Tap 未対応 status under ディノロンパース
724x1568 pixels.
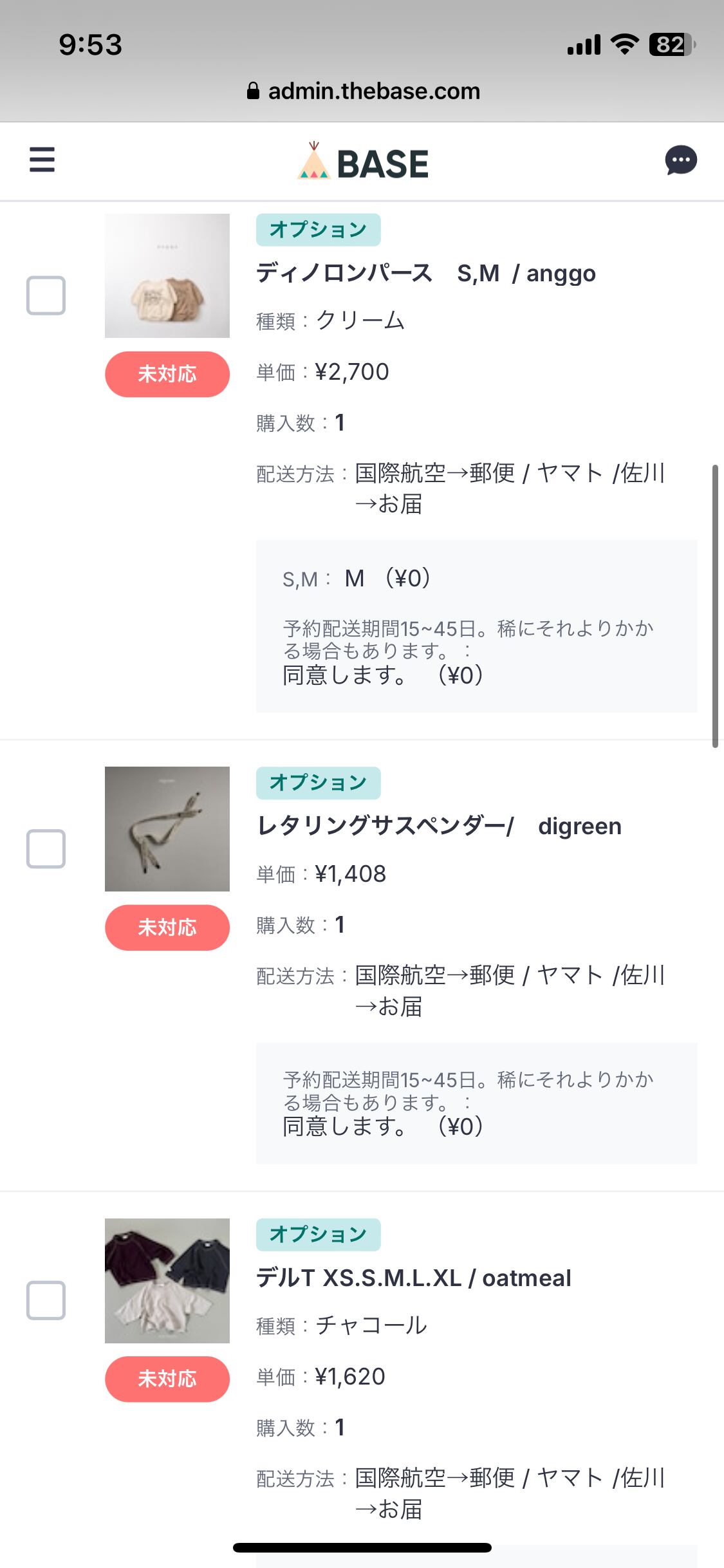(x=167, y=374)
